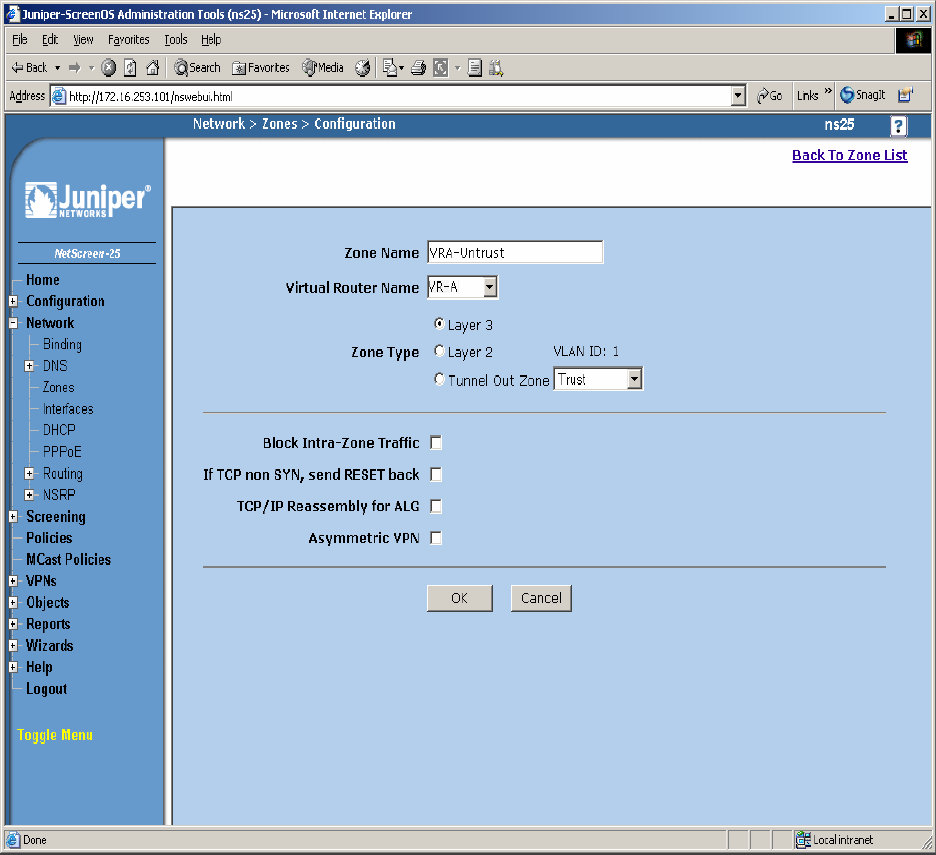Click the Discuss toolbar icon
This screenshot has width=936, height=855.
(x=475, y=67)
